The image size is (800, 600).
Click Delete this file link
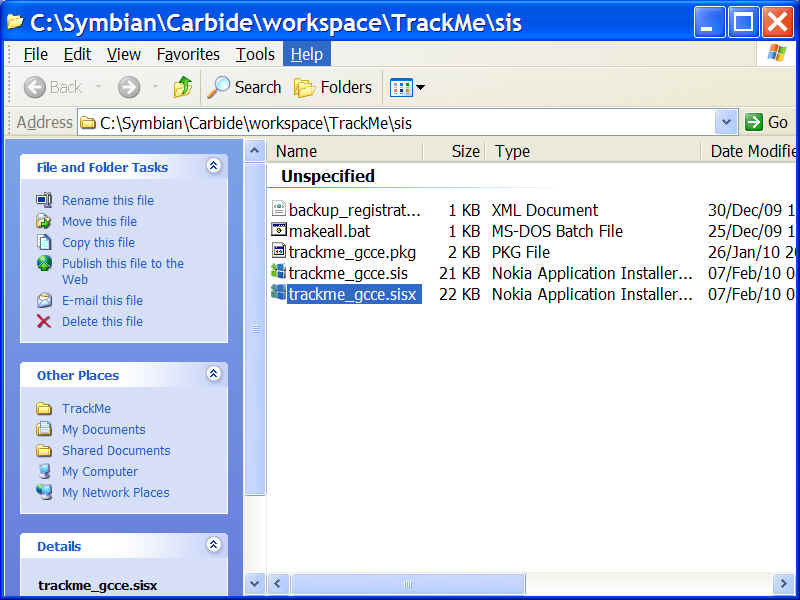click(102, 321)
